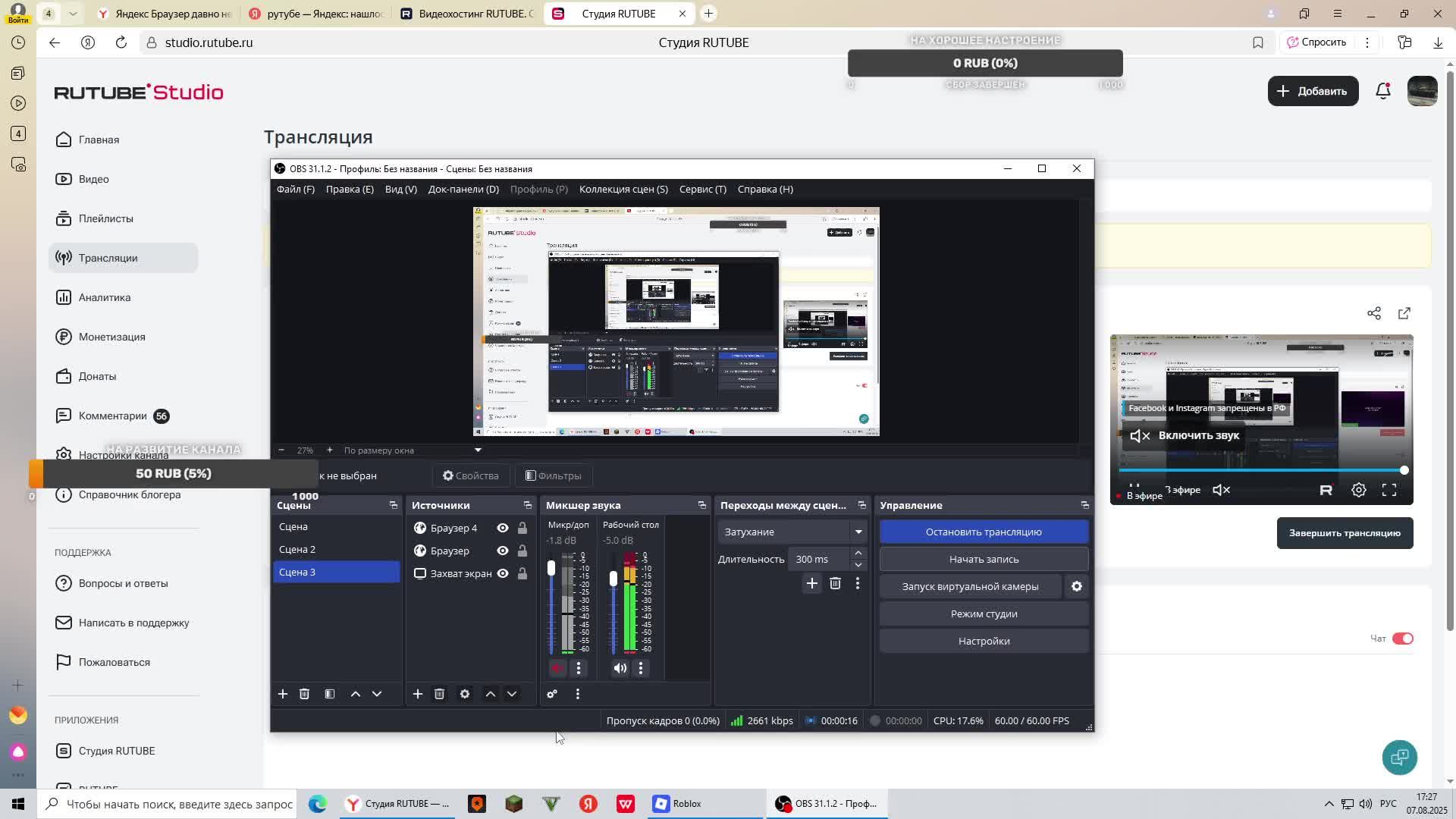This screenshot has width=1456, height=819.
Task: Delete selected source with trash icon
Action: pos(439,694)
